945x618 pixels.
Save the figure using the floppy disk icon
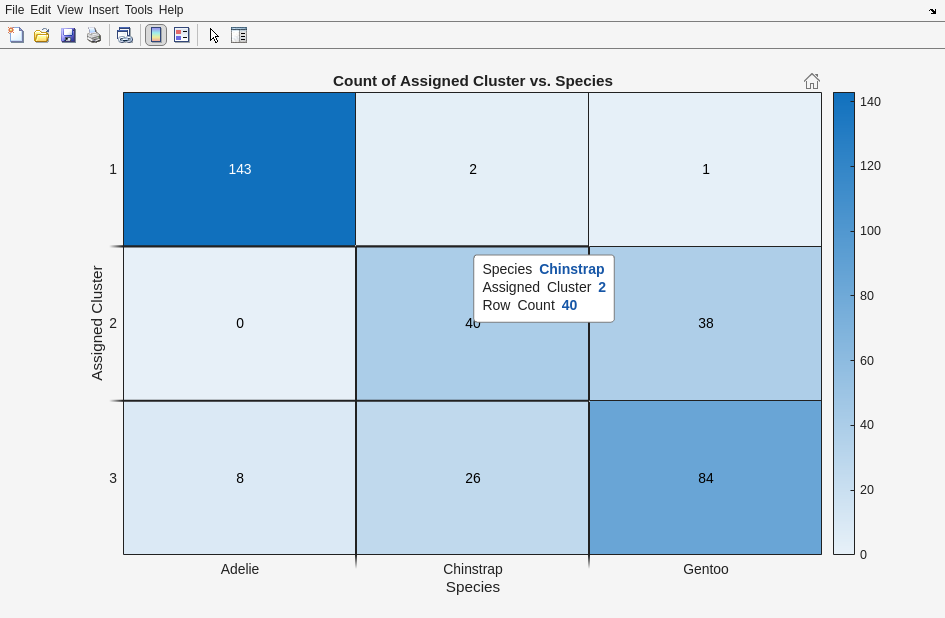68,35
